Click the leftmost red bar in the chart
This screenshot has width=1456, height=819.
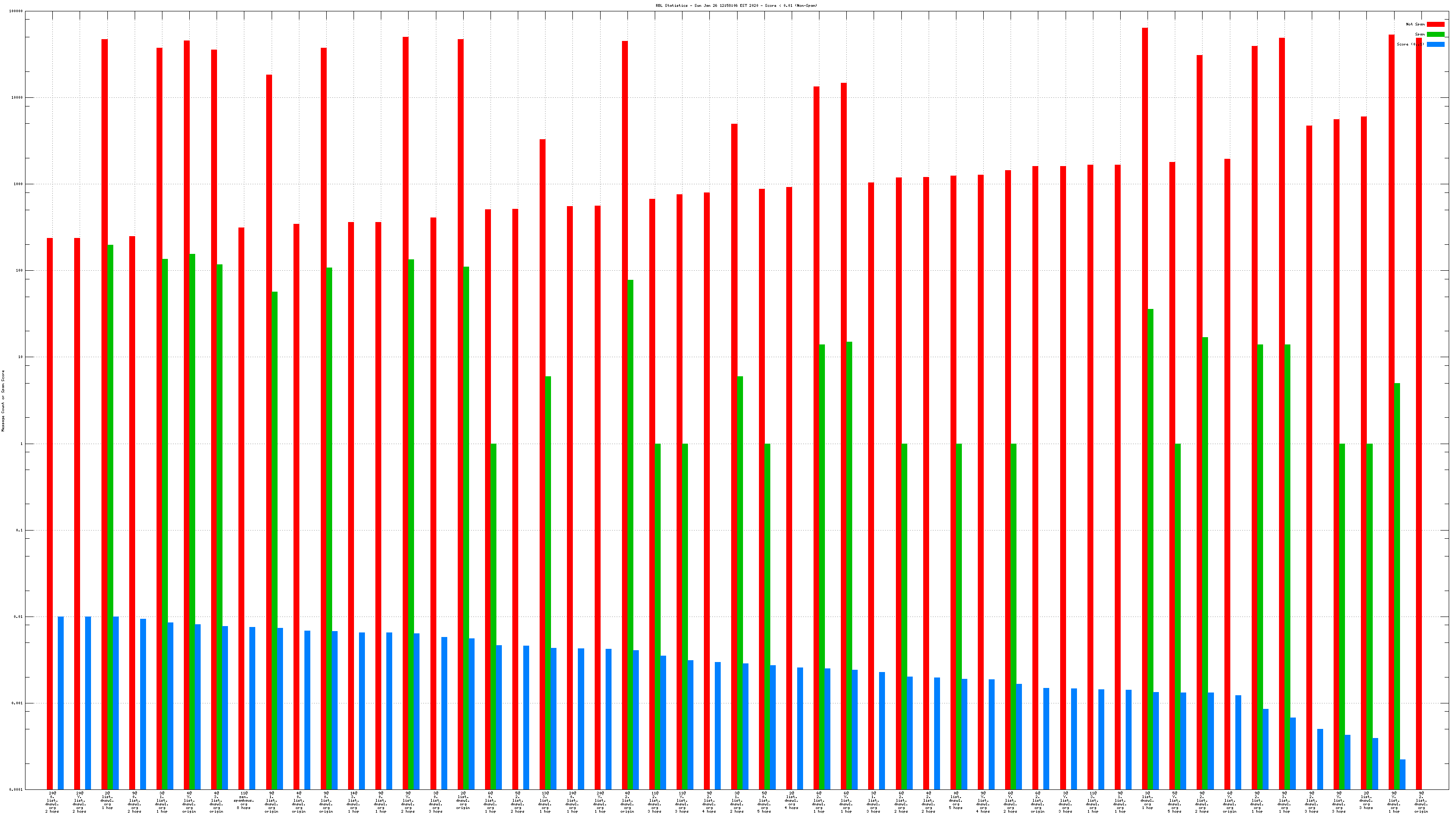coord(50,513)
